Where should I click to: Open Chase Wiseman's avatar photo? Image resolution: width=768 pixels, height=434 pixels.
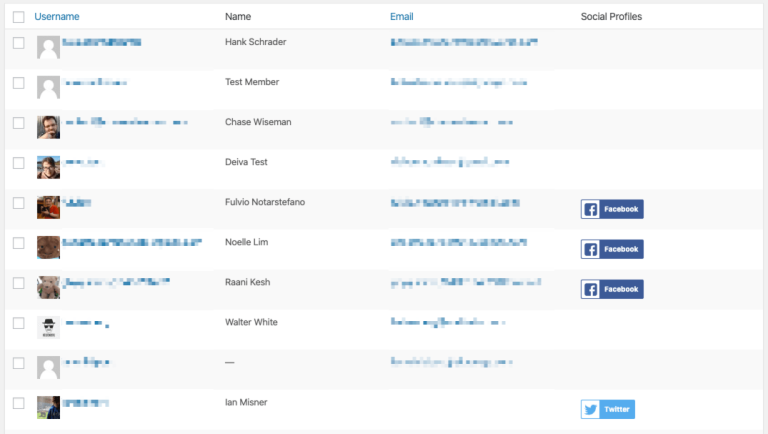click(x=48, y=127)
